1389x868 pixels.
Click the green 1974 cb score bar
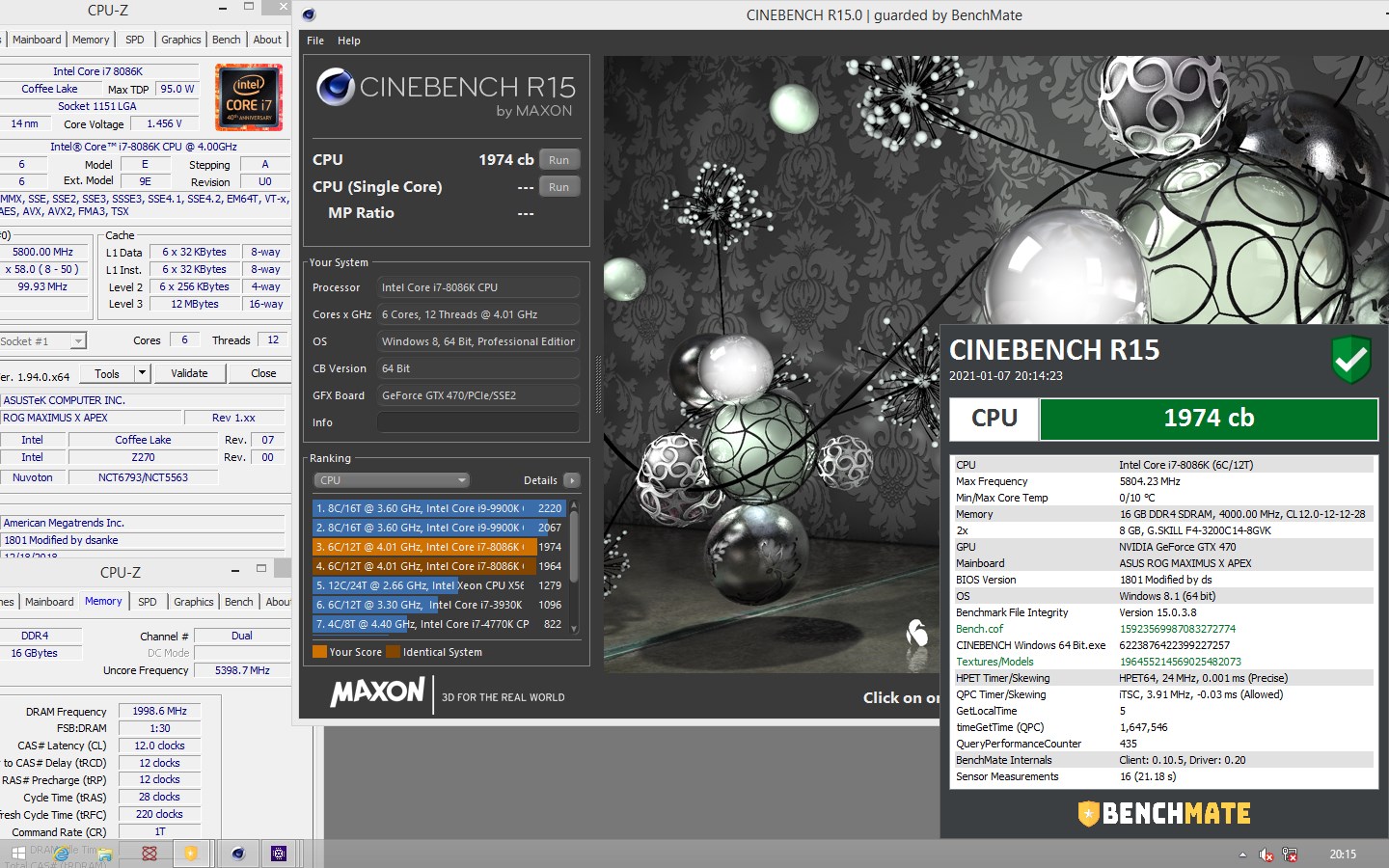pyautogui.click(x=1209, y=419)
